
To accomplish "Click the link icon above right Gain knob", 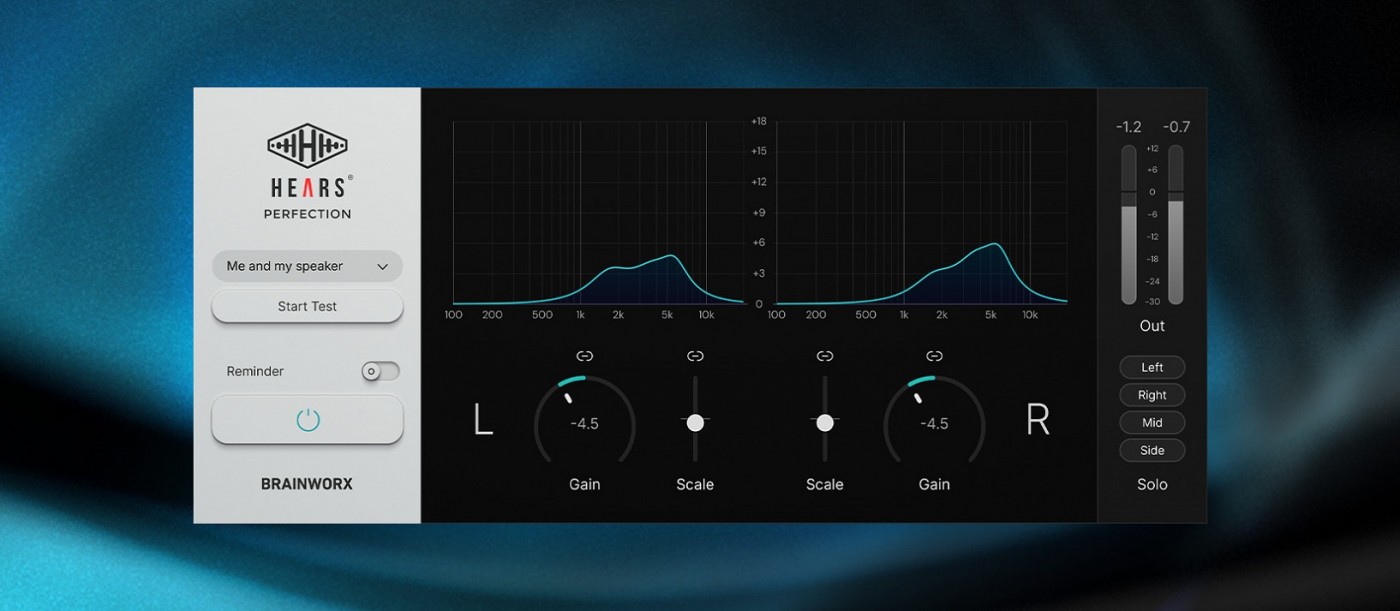I will (934, 356).
